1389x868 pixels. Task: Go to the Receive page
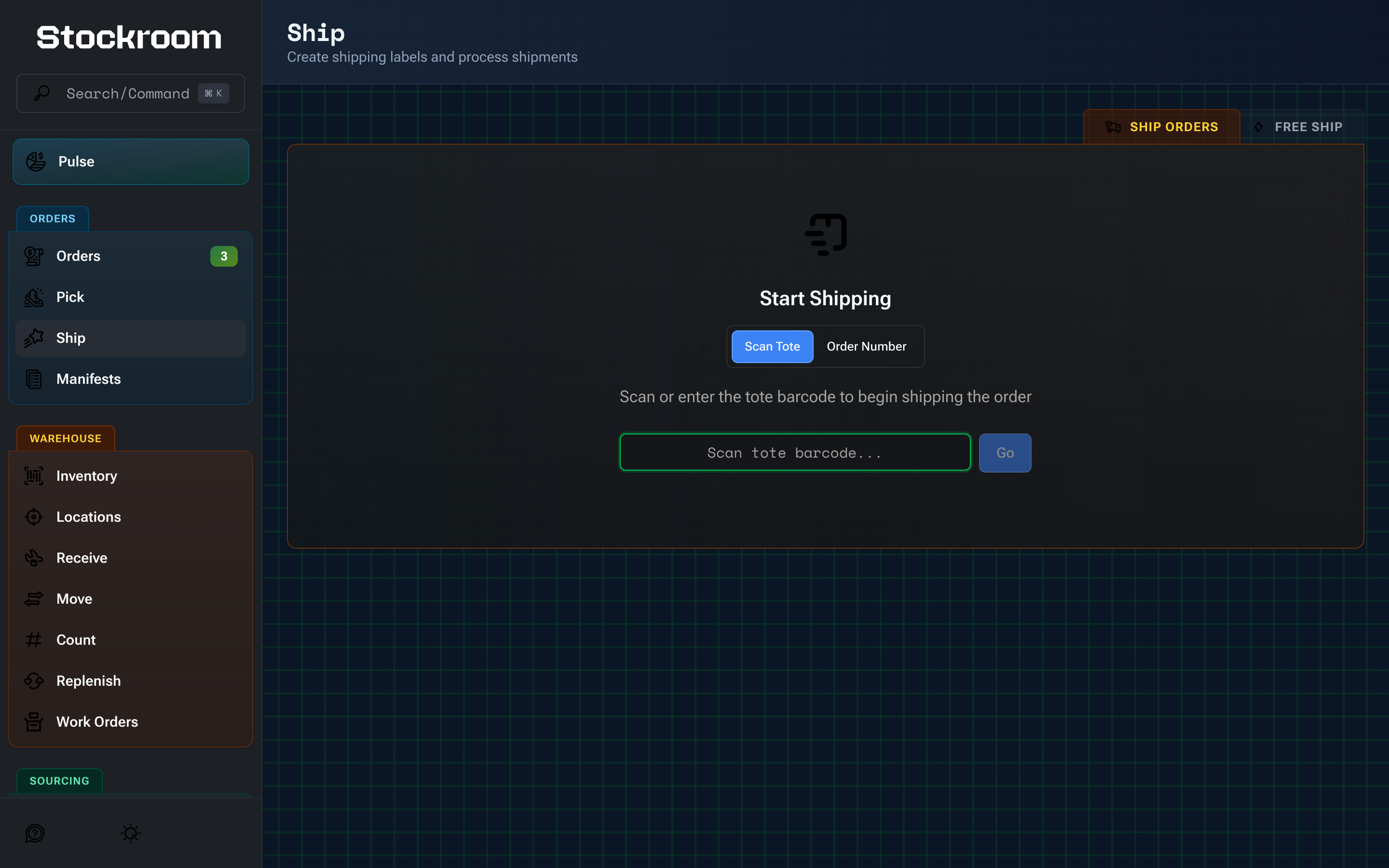point(131,558)
